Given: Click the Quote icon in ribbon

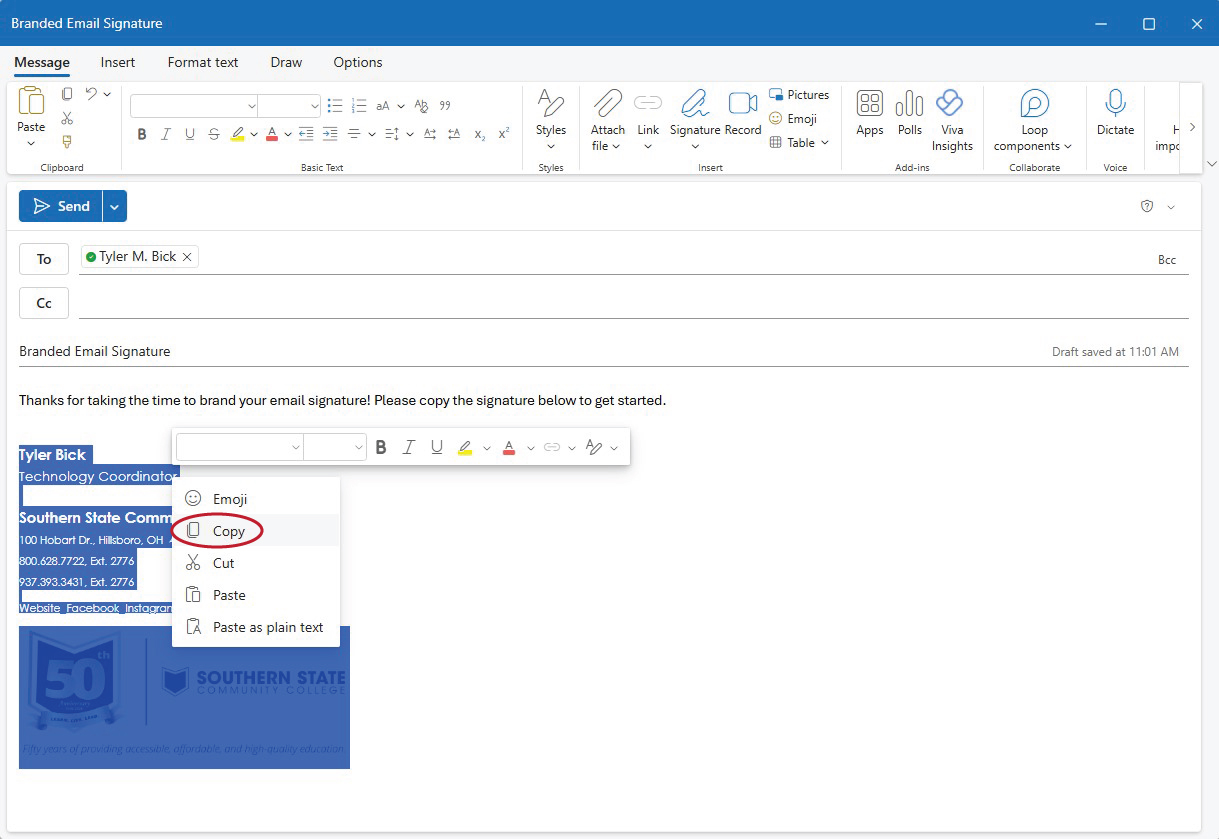Looking at the screenshot, I should point(445,105).
